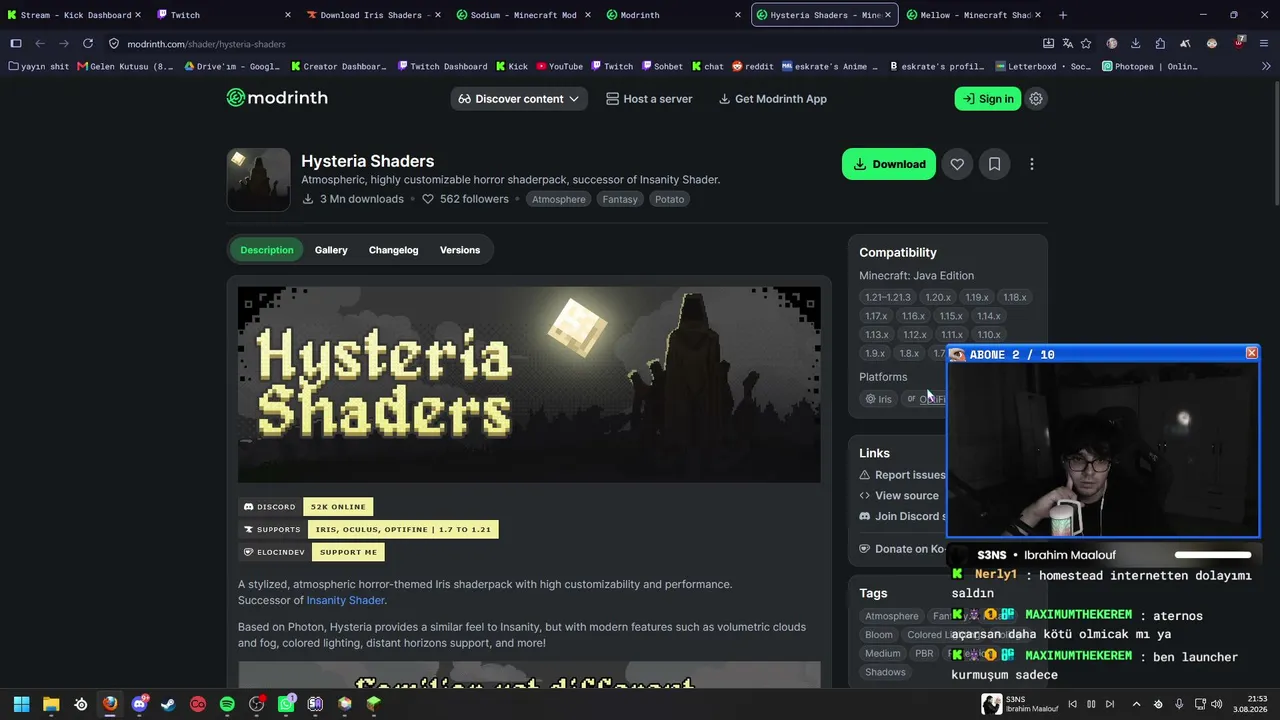Open Spotify from the taskbar
This screenshot has height=720, width=1280.
coord(227,704)
